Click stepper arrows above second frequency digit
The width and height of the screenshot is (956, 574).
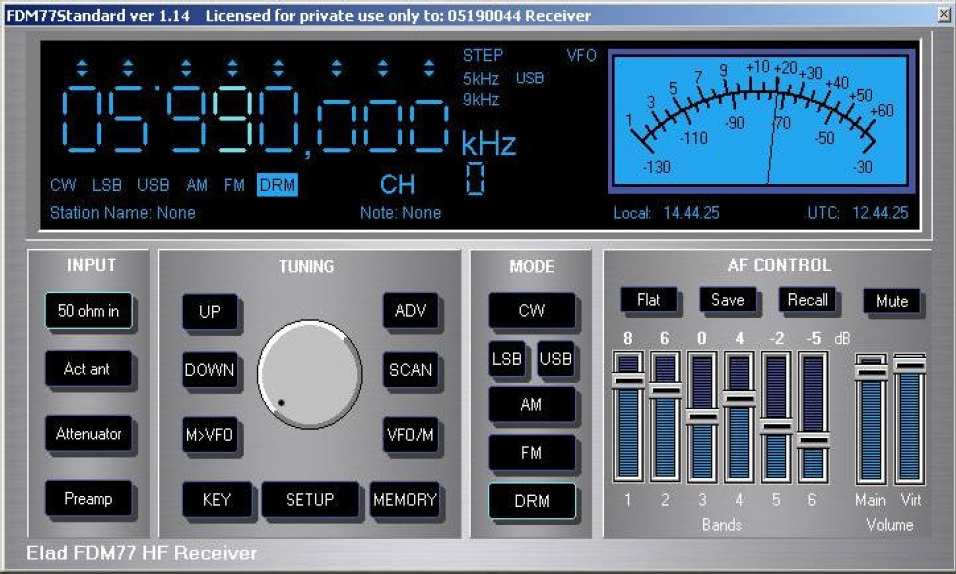(128, 68)
